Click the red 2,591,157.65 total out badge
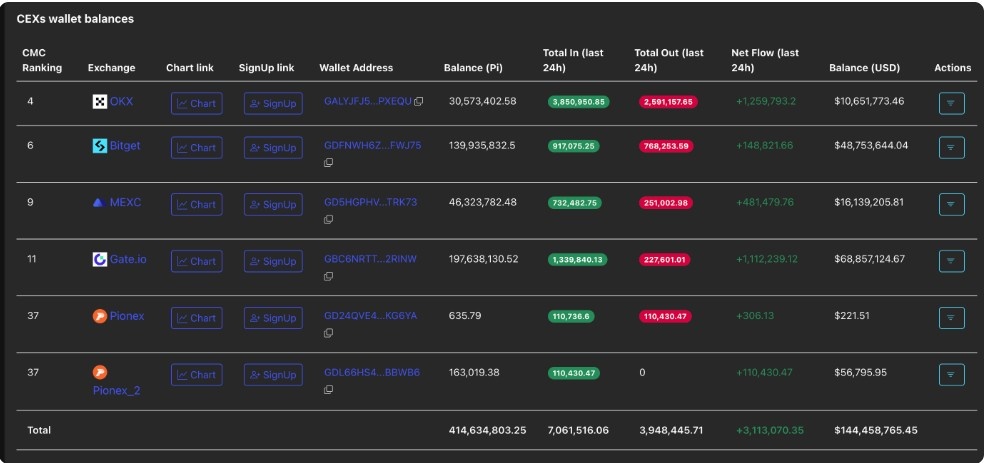The image size is (987, 463). (668, 101)
